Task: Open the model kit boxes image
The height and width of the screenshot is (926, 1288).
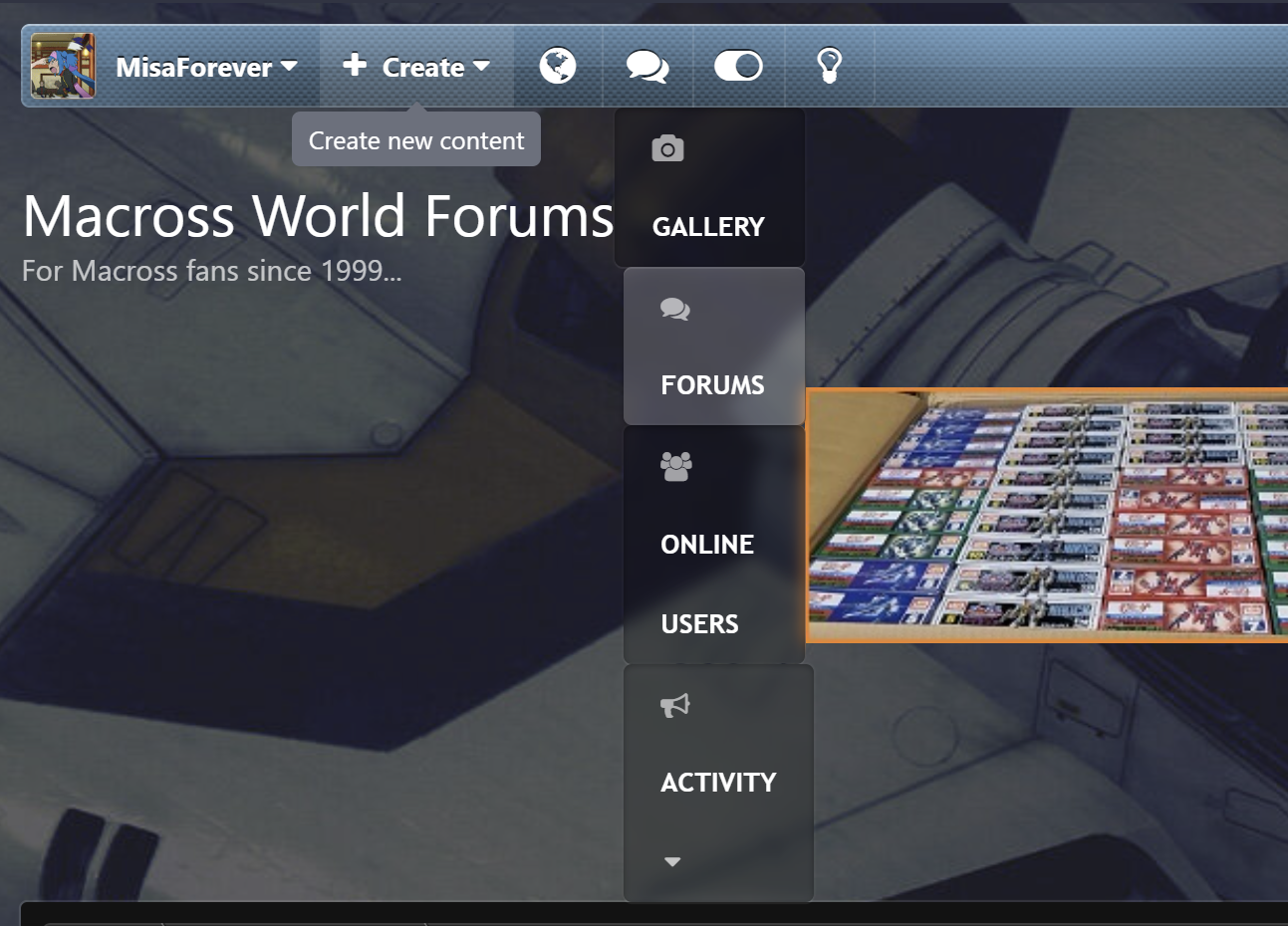Action: (x=1047, y=515)
